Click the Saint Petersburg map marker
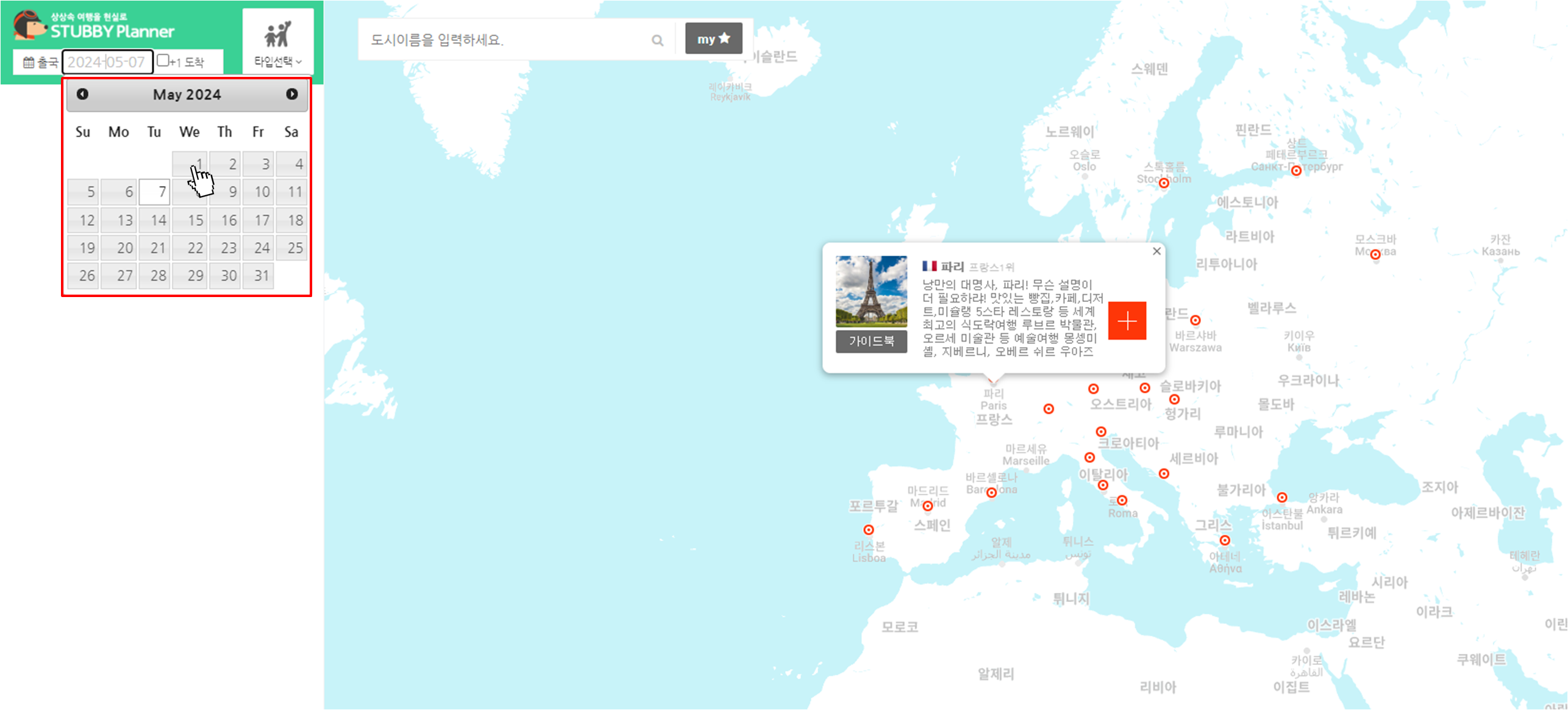Viewport: 1568px width, 710px height. point(1296,171)
